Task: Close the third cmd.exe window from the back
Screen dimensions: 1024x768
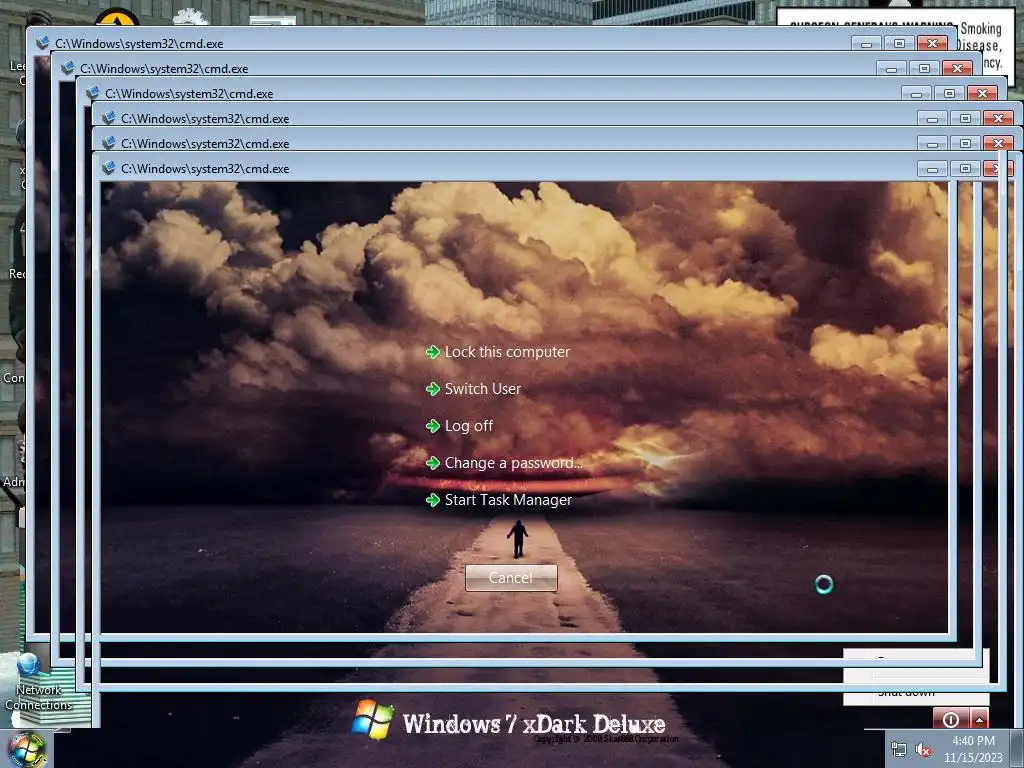Action: pos(982,93)
